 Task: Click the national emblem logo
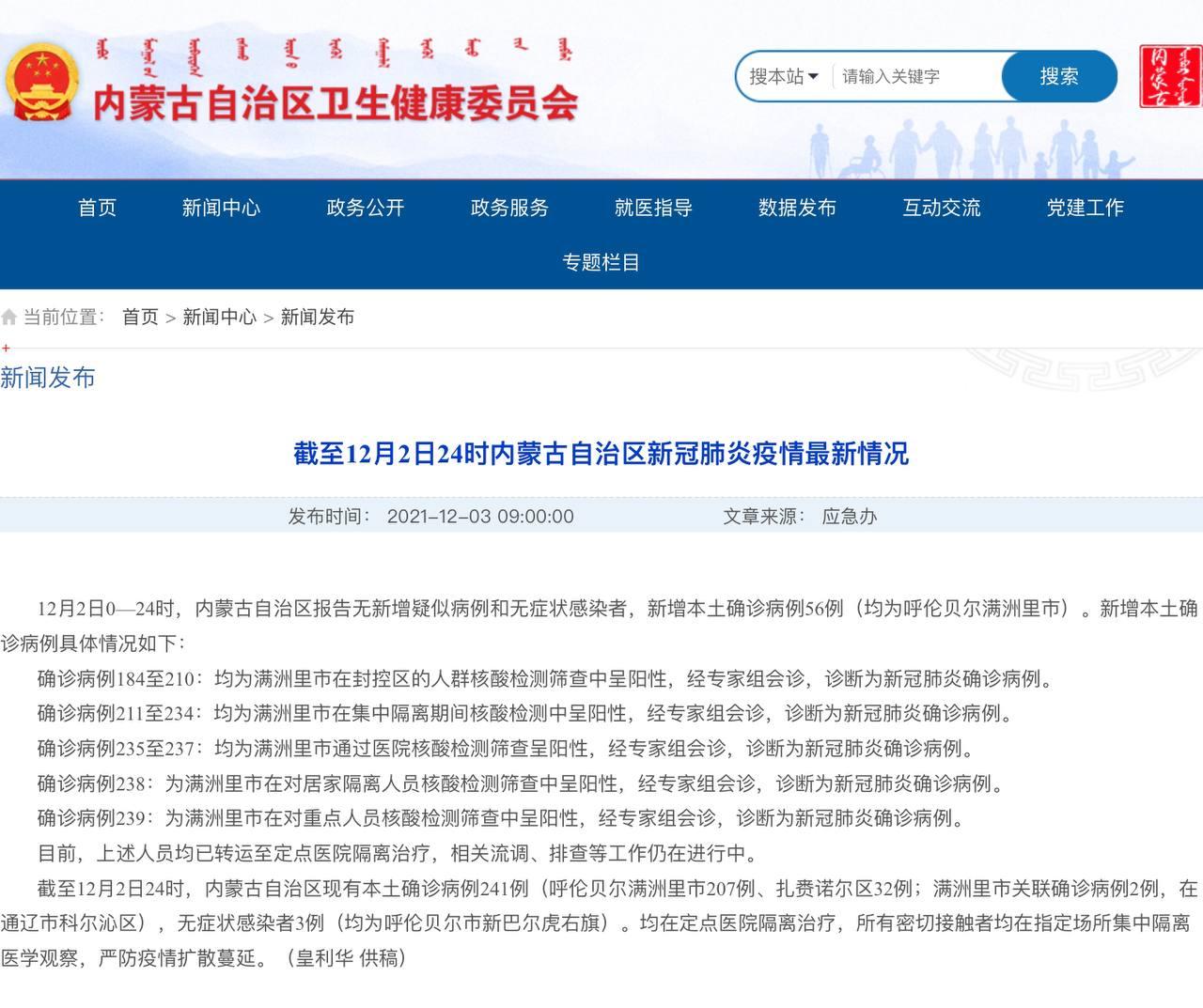click(x=41, y=82)
